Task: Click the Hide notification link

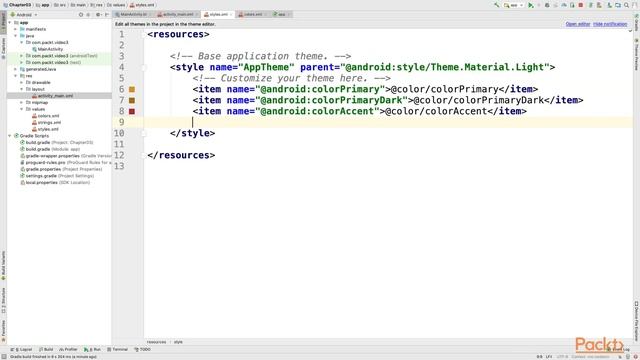Action: 610,24
